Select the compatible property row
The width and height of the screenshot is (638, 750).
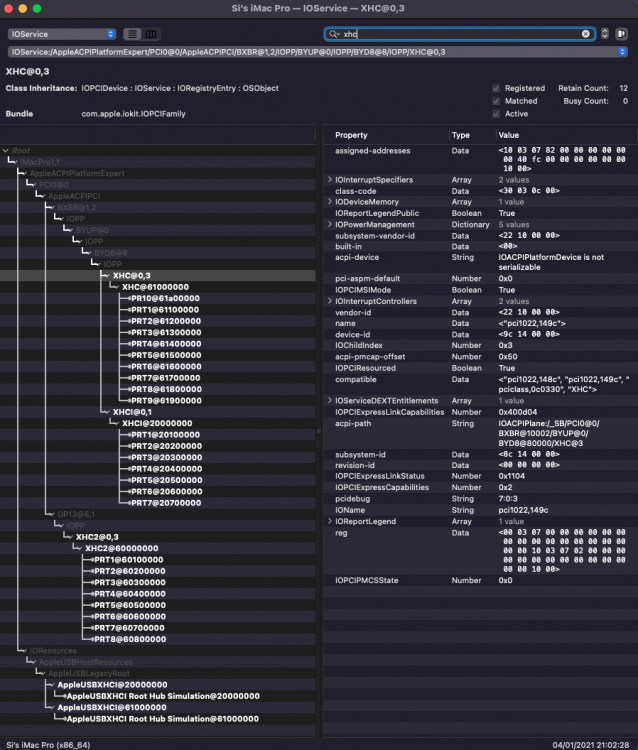click(480, 385)
